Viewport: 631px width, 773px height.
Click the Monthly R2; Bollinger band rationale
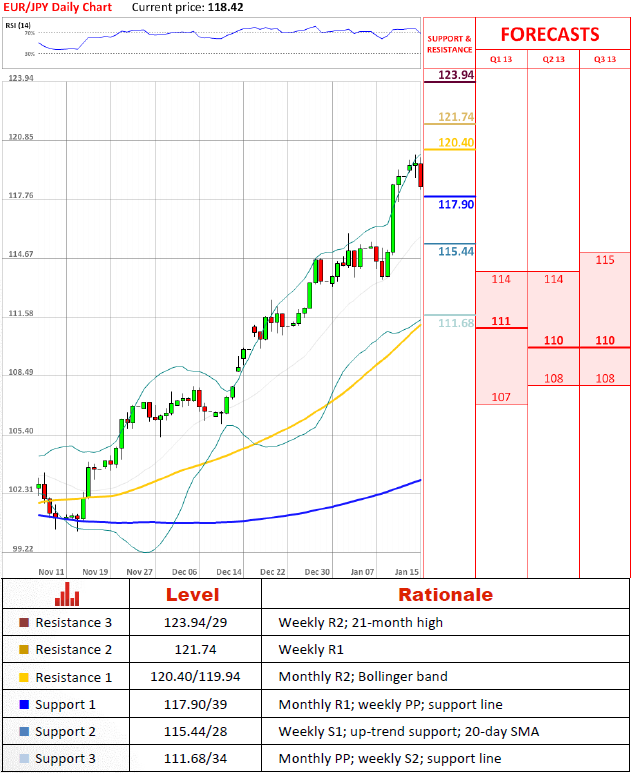tap(363, 677)
